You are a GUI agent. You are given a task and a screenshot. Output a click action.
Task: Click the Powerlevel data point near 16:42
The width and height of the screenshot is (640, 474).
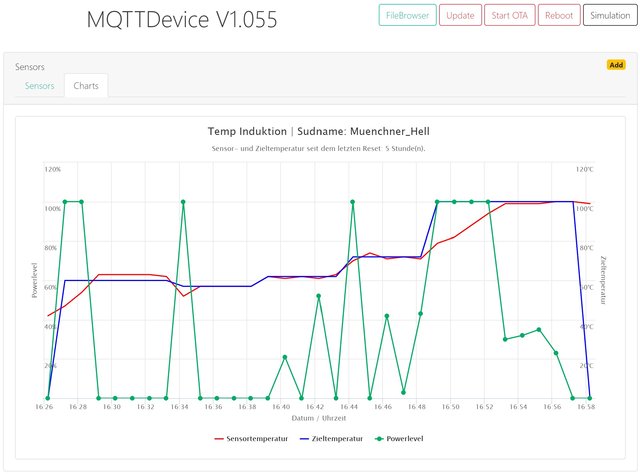point(318,296)
